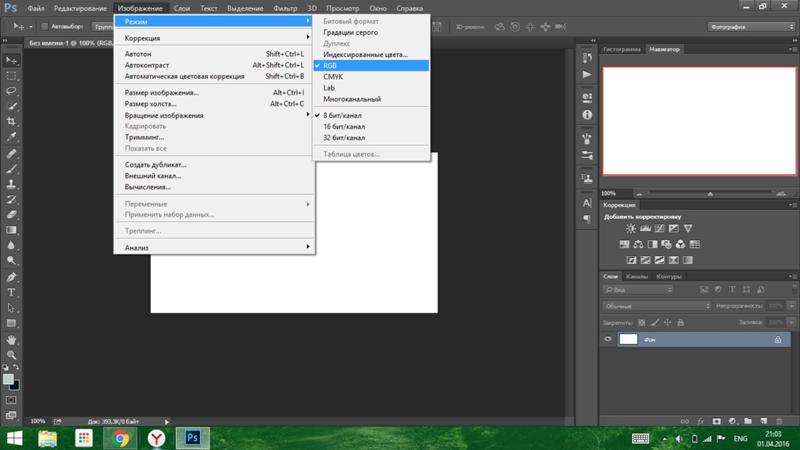The image size is (800, 450).
Task: Switch to the Гистограмма tab
Action: (622, 49)
